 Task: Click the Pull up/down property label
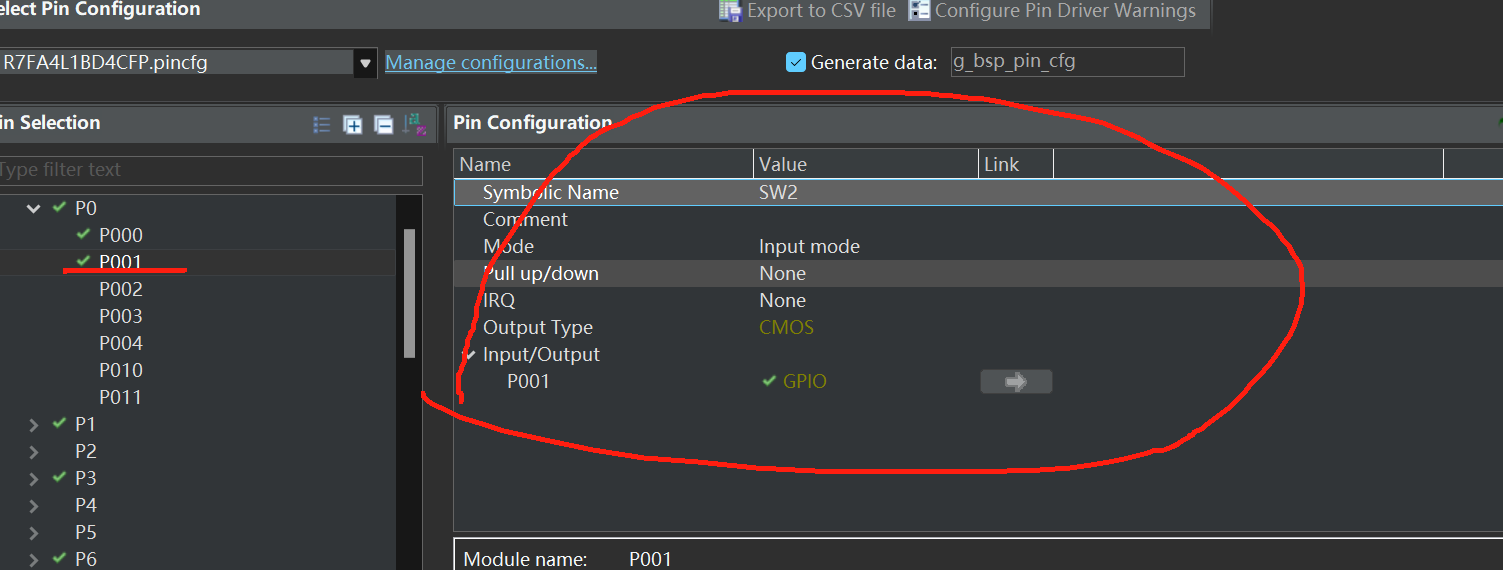(541, 273)
